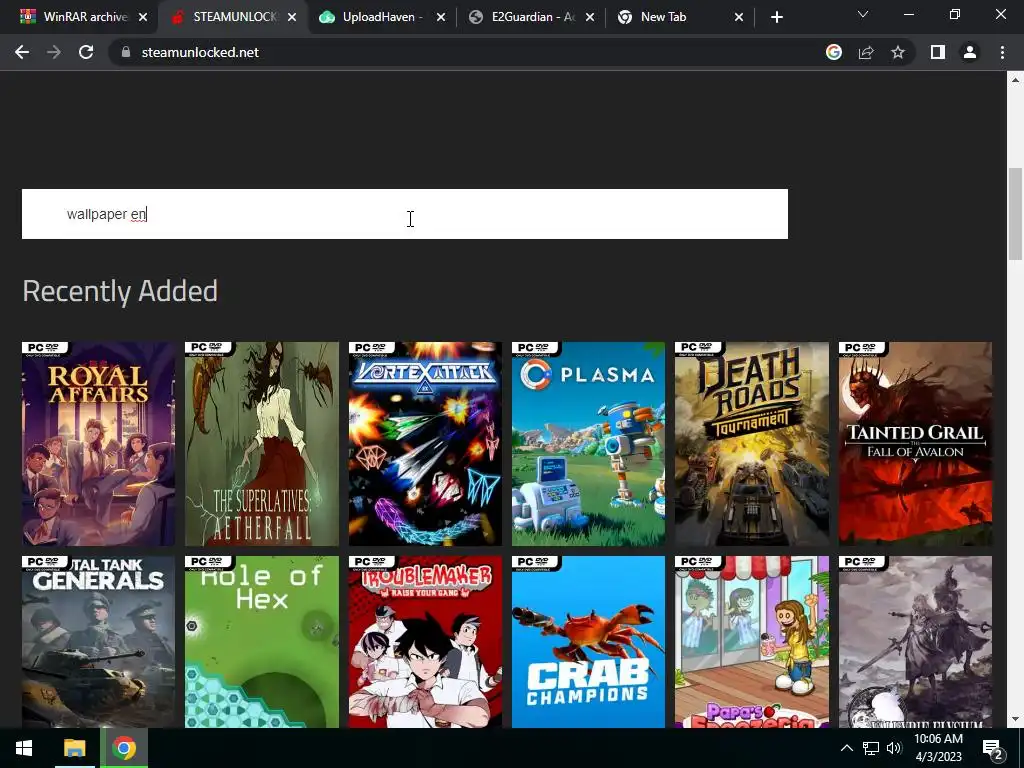Viewport: 1024px width, 768px height.
Task: Open the Chrome profile menu
Action: 970,52
